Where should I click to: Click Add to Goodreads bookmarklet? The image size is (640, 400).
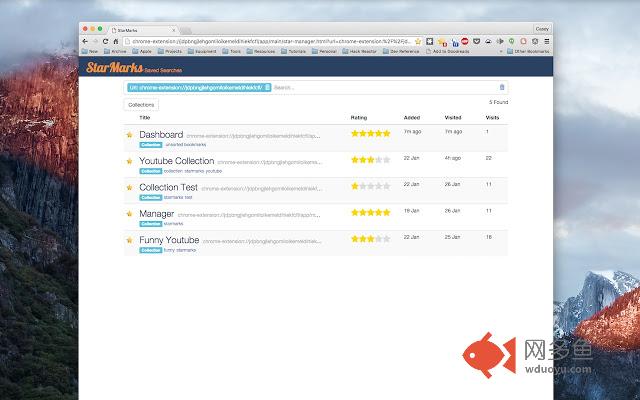pos(447,51)
